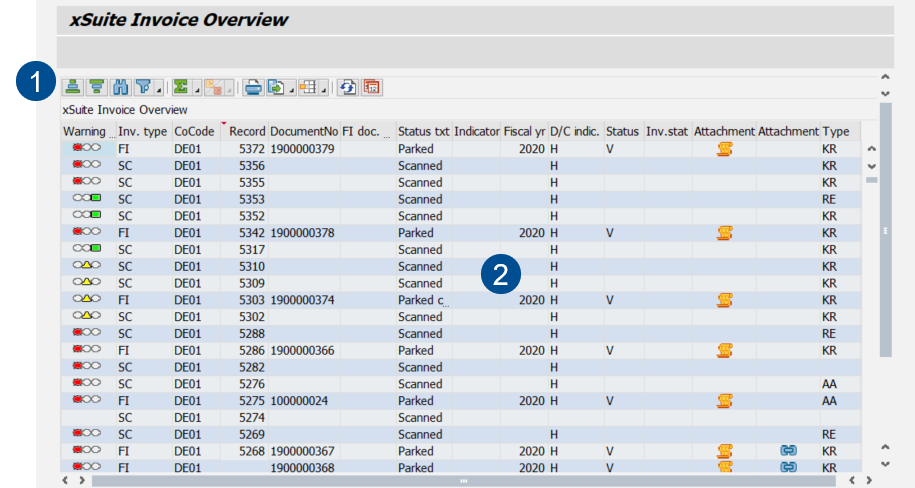Open the layout grid dropdown arrow

(324, 89)
